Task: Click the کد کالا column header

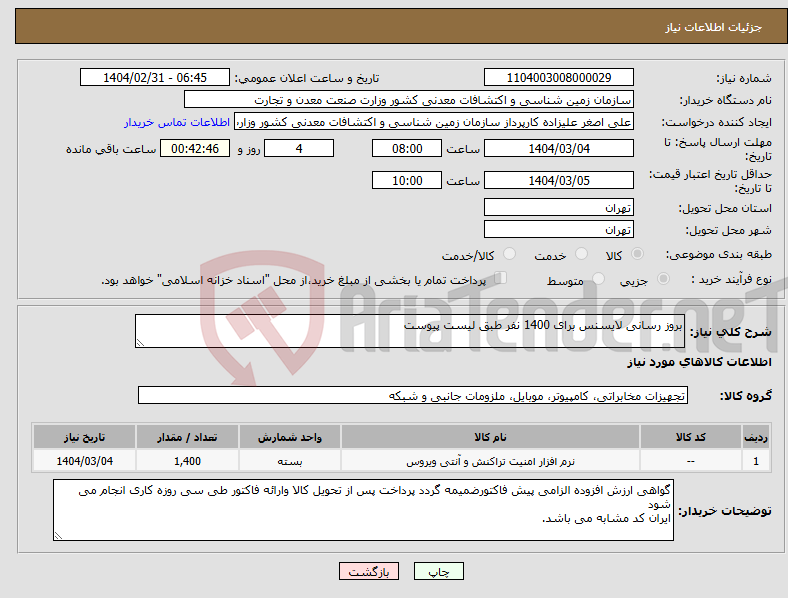Action: pos(691,437)
